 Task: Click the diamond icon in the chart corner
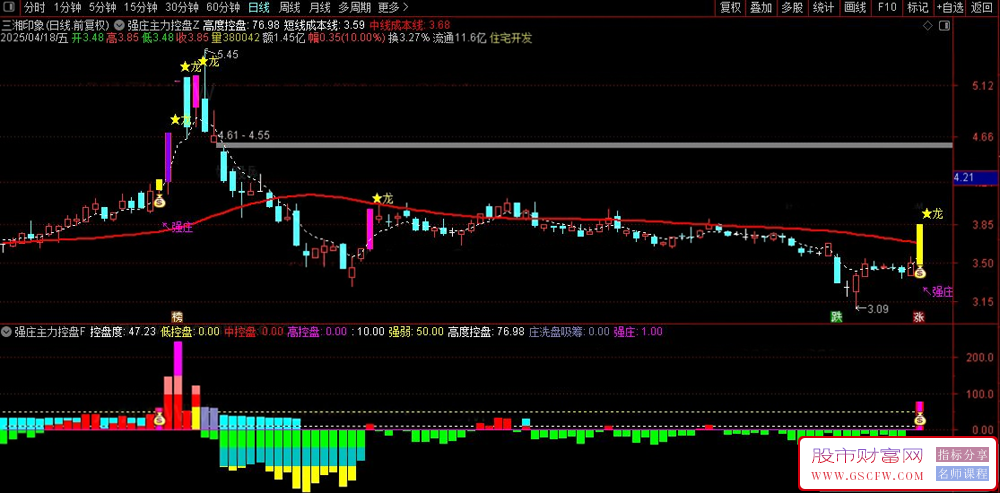[x=928, y=26]
